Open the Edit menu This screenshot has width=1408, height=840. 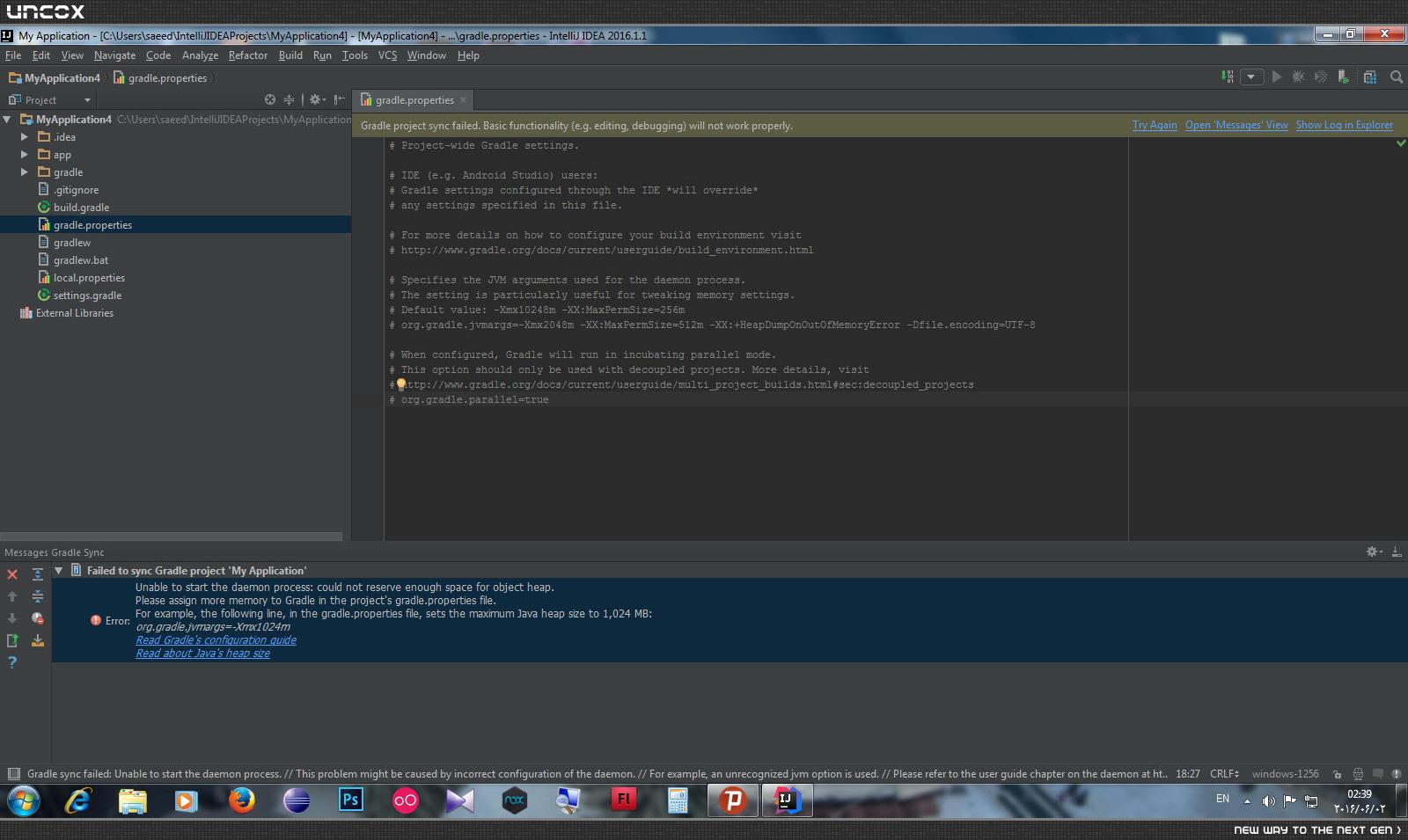(x=41, y=55)
